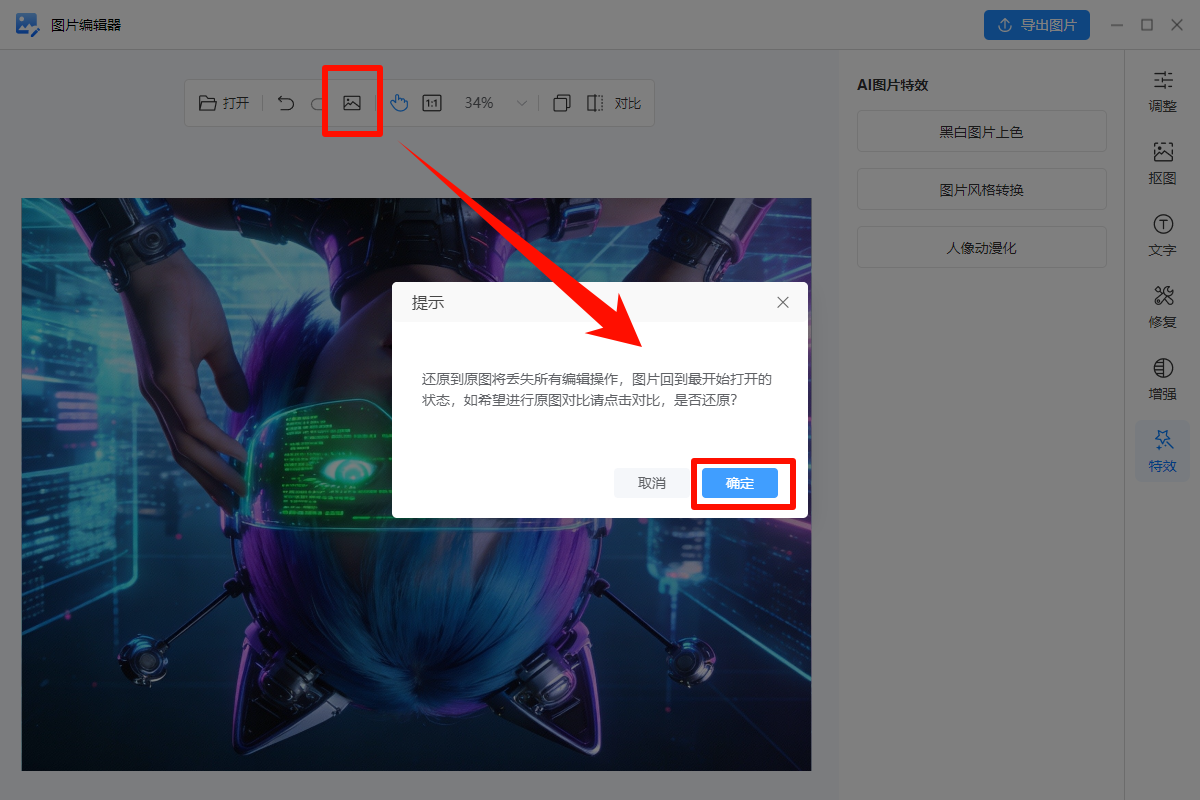This screenshot has width=1200, height=800.
Task: Toggle the 1:1 zoom view
Action: [431, 102]
